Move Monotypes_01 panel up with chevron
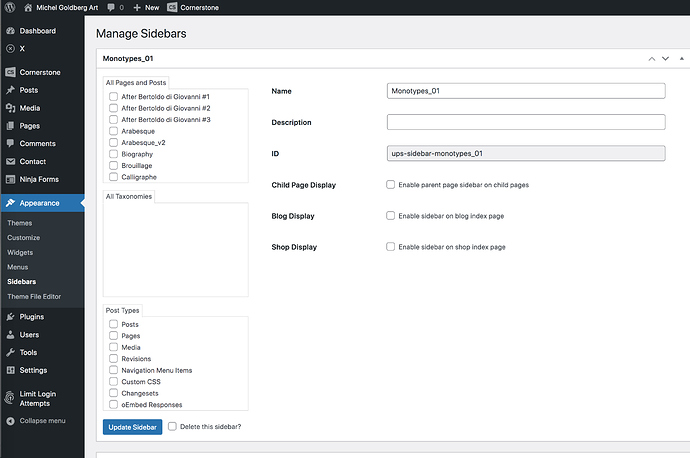The height and width of the screenshot is (458, 690). click(x=652, y=59)
